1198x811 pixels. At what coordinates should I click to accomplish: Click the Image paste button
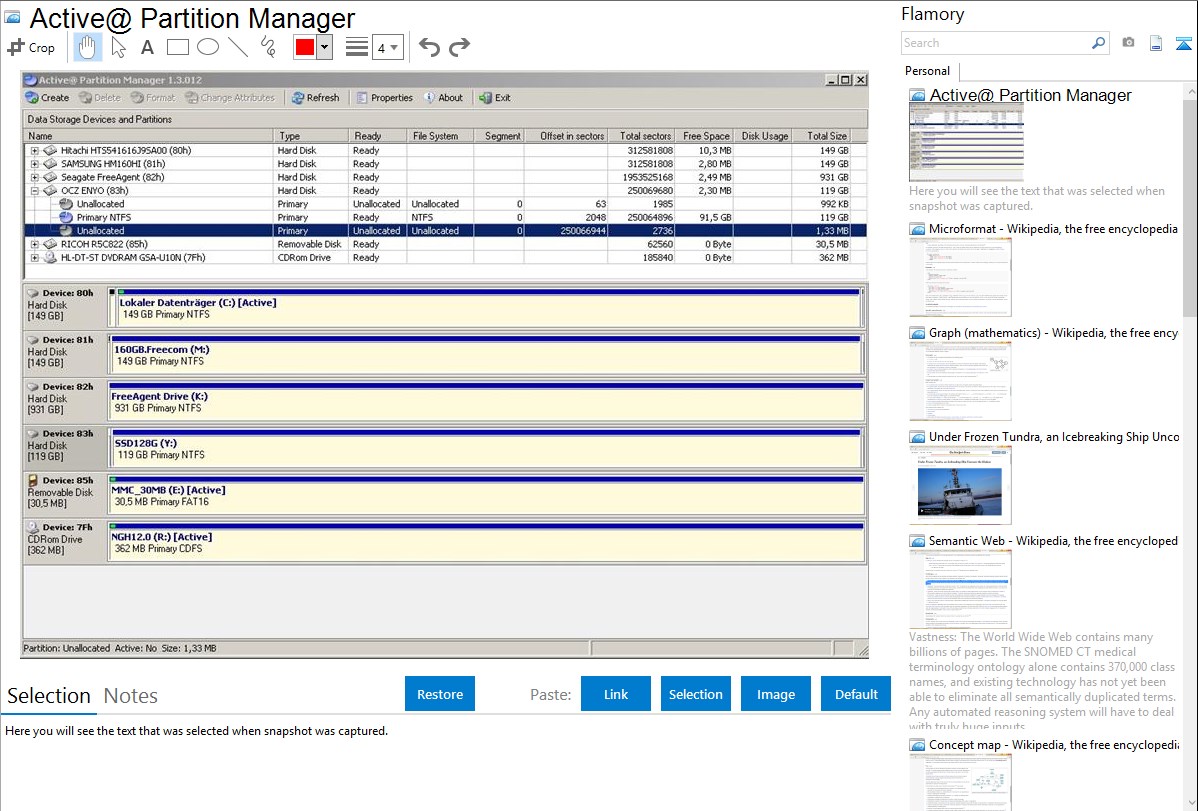[776, 694]
